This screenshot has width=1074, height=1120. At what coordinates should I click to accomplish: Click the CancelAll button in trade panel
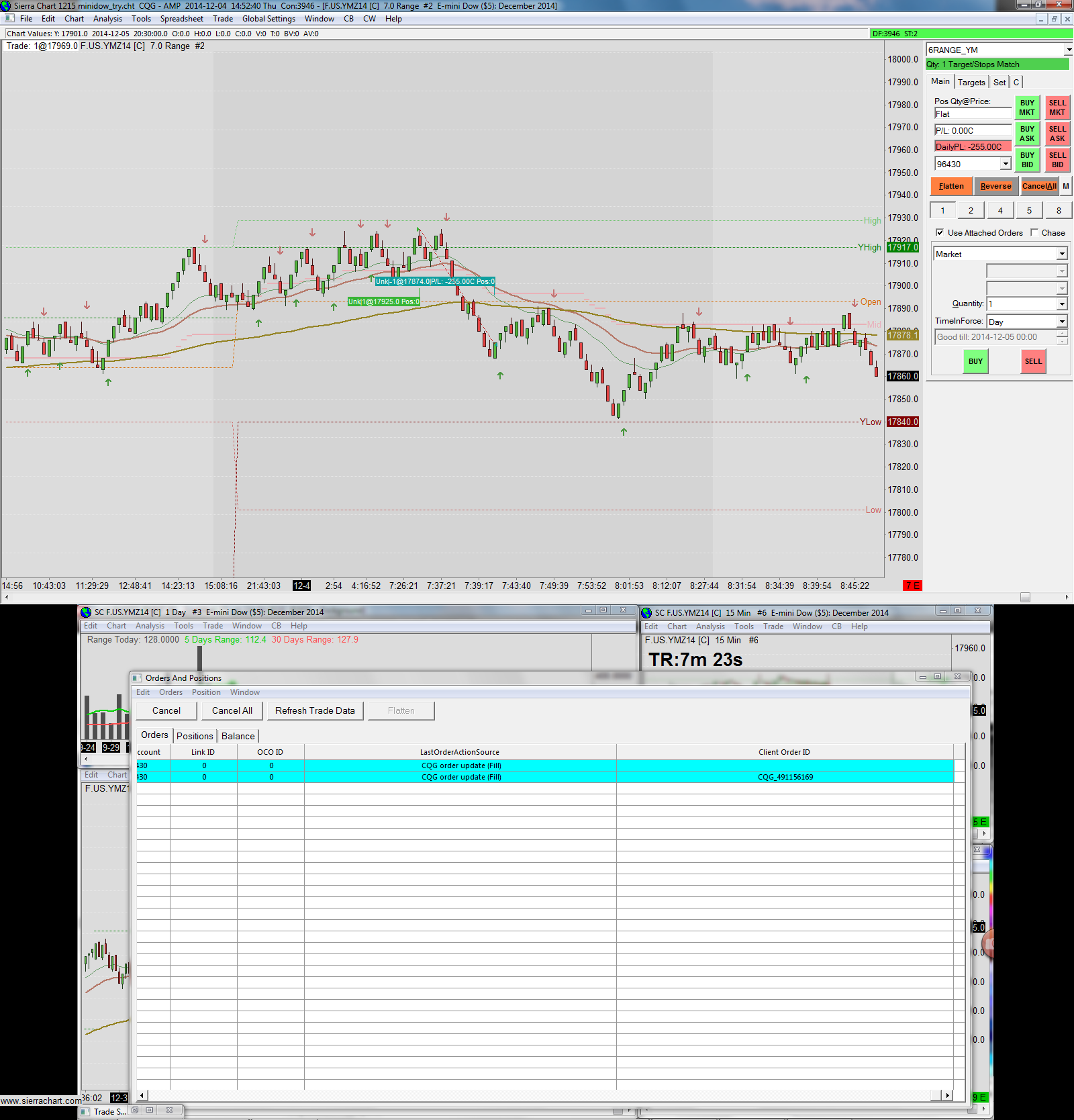pos(1039,186)
